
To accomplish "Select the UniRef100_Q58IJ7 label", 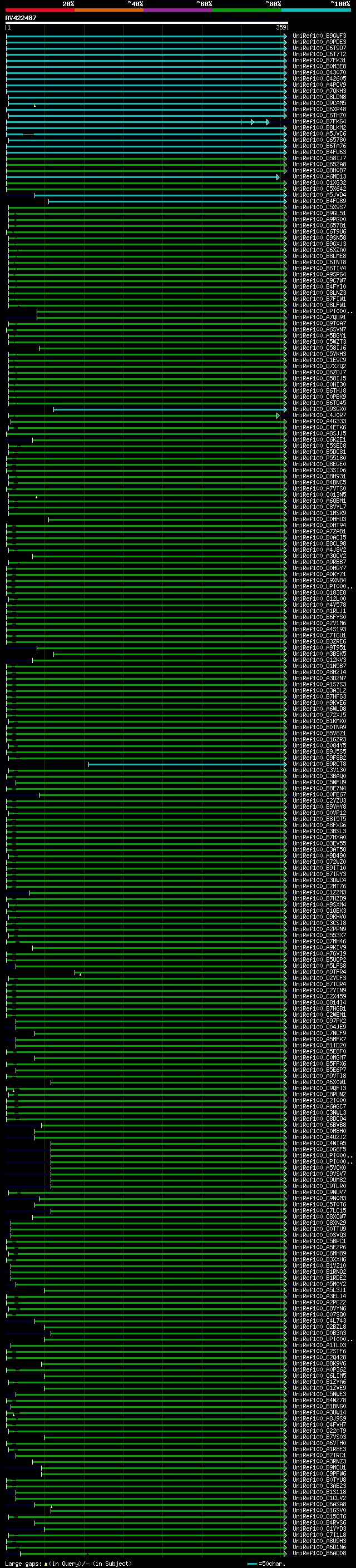I will tap(319, 159).
